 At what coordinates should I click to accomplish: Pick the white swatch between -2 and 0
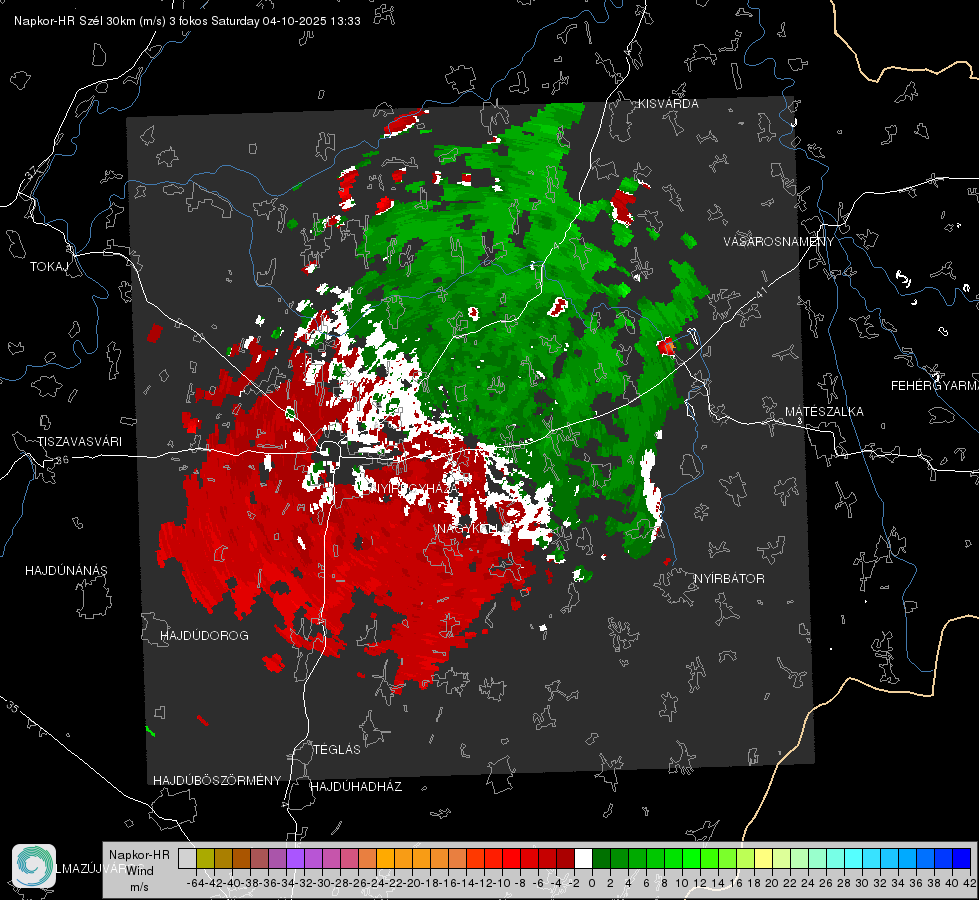point(583,858)
